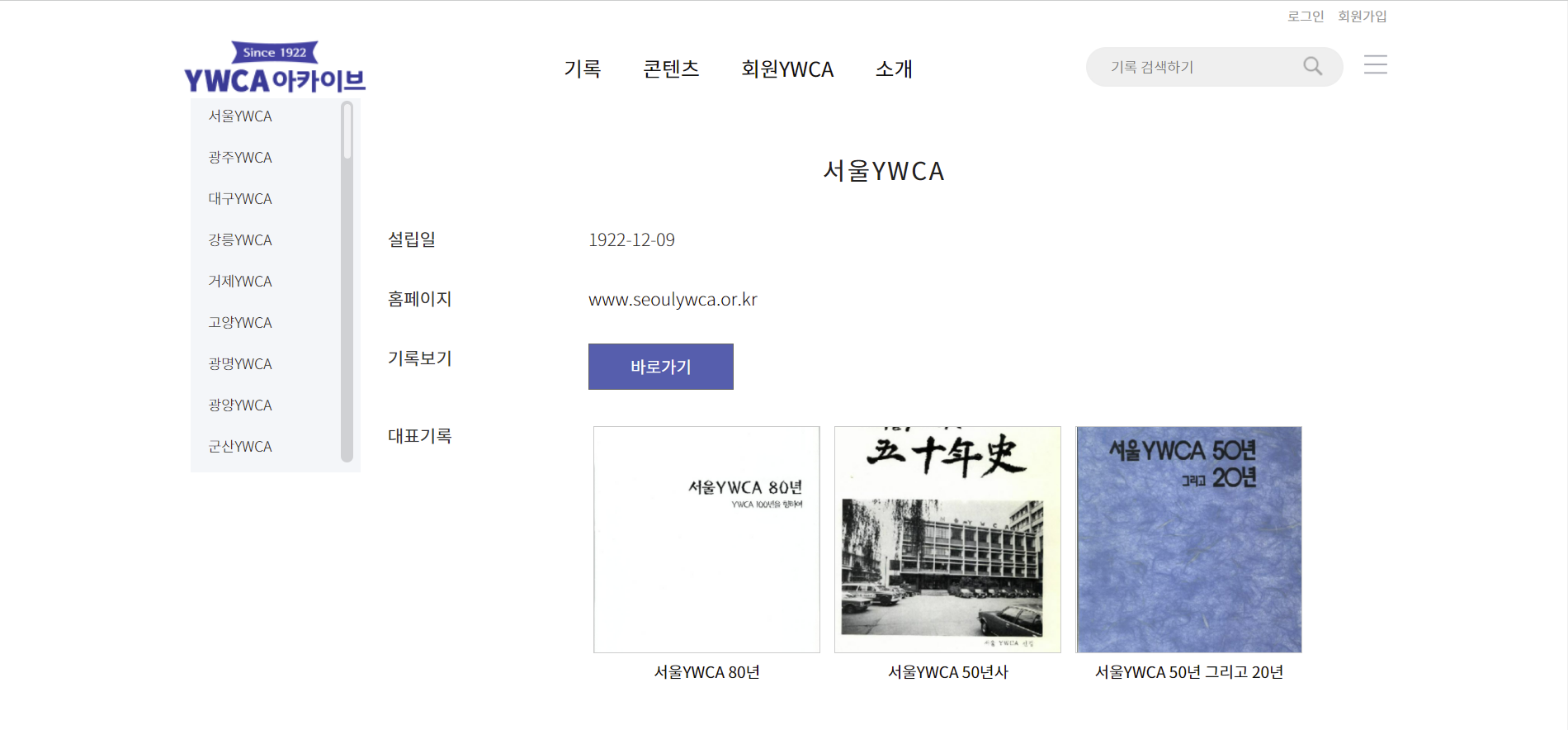Image resolution: width=1568 pixels, height=730 pixels.
Task: Open the 기록 menu
Action: [x=582, y=69]
